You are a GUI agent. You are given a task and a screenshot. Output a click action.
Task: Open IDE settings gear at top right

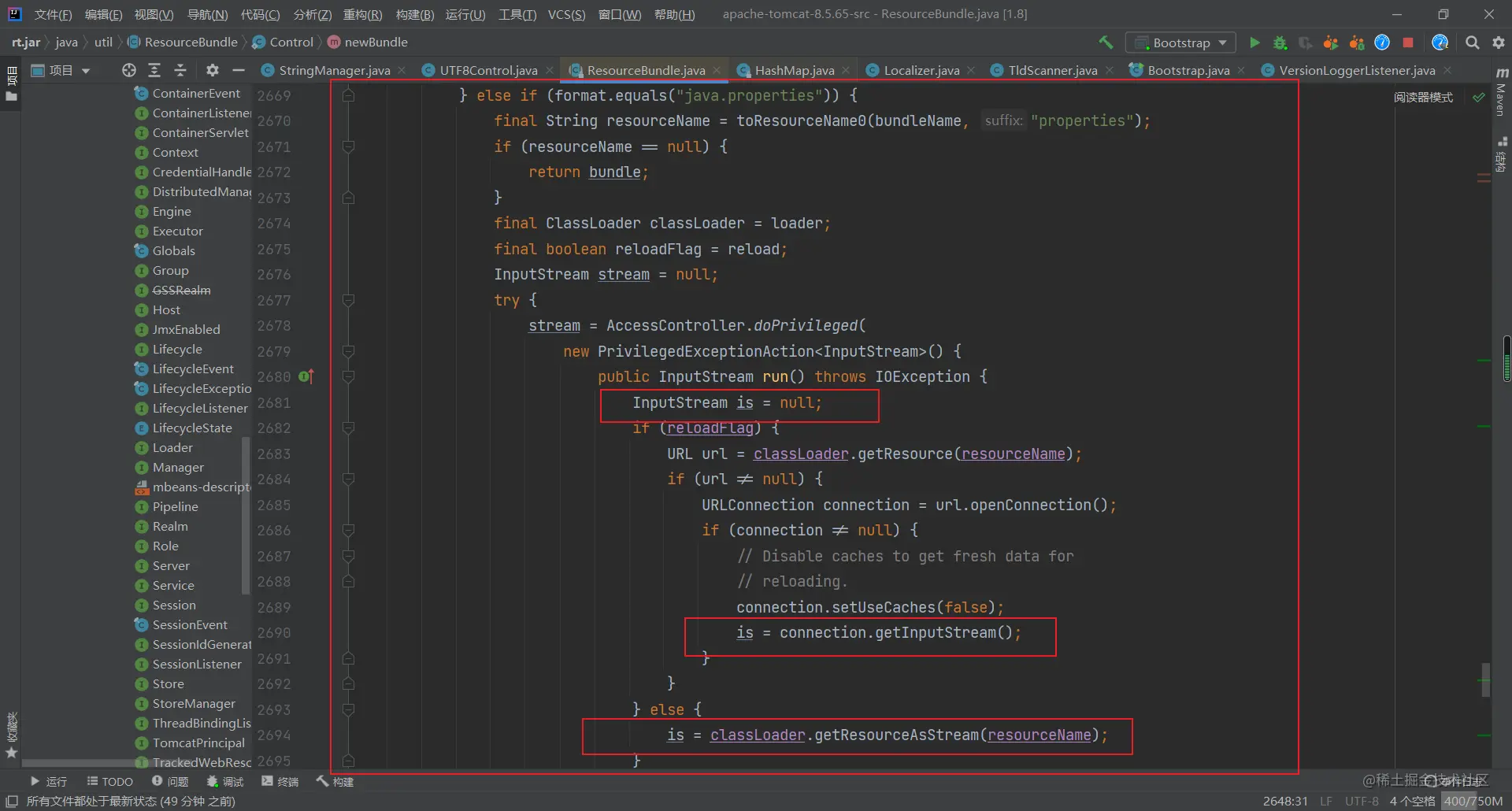[x=1499, y=43]
